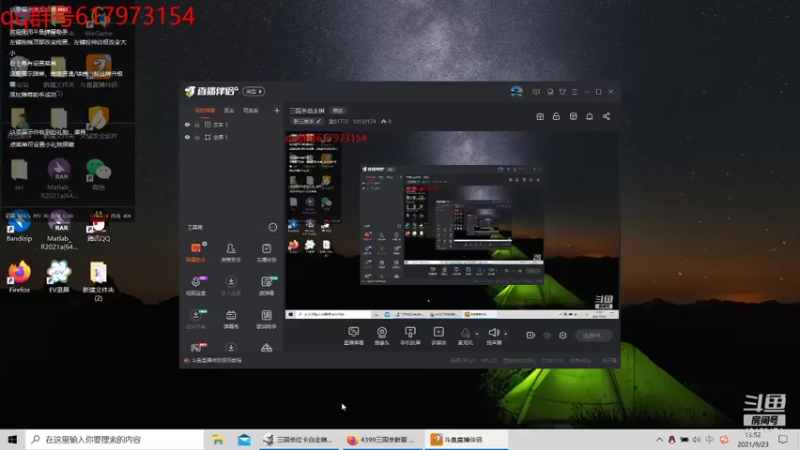The height and width of the screenshot is (450, 800).
Task: Toggle visibility of the 全屏 1 source
Action: [187, 137]
